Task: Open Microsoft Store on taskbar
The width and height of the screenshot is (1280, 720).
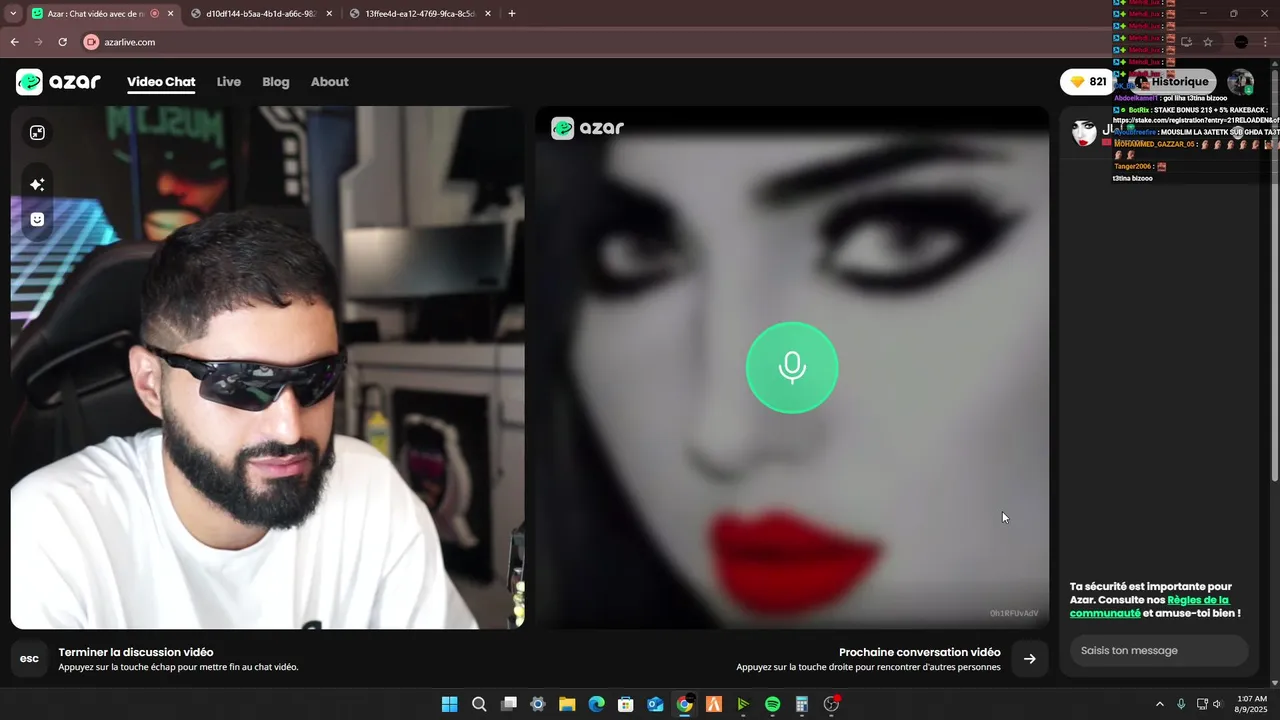Action: tap(626, 704)
